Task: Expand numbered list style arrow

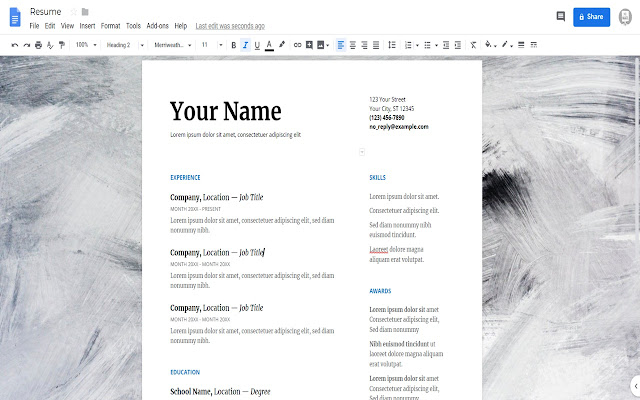Action: click(x=417, y=45)
